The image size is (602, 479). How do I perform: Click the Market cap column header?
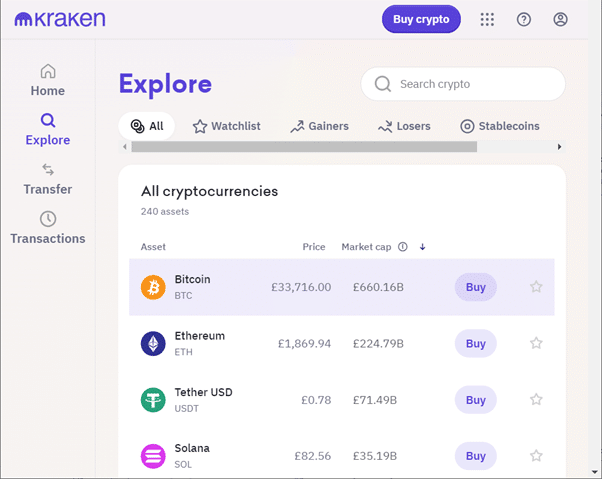tap(366, 247)
